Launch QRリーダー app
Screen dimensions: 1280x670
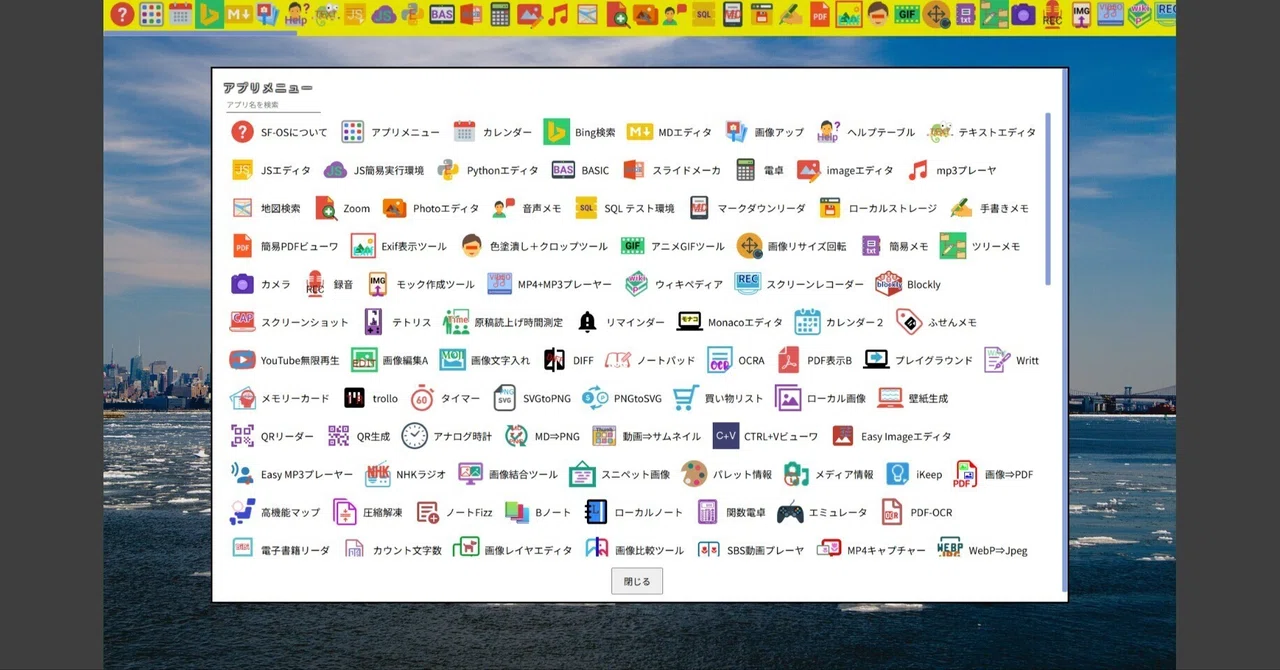point(272,436)
